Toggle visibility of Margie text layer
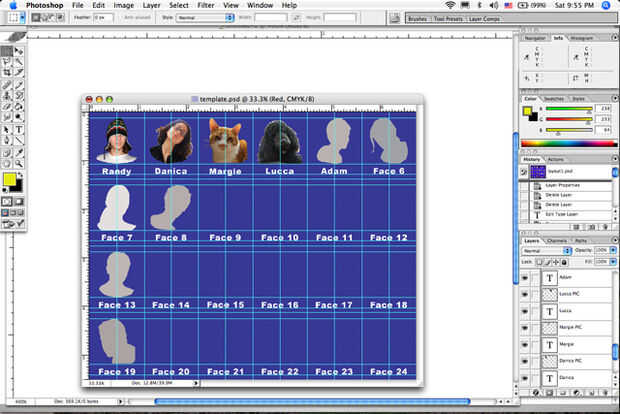The width and height of the screenshot is (620, 414). [x=525, y=345]
